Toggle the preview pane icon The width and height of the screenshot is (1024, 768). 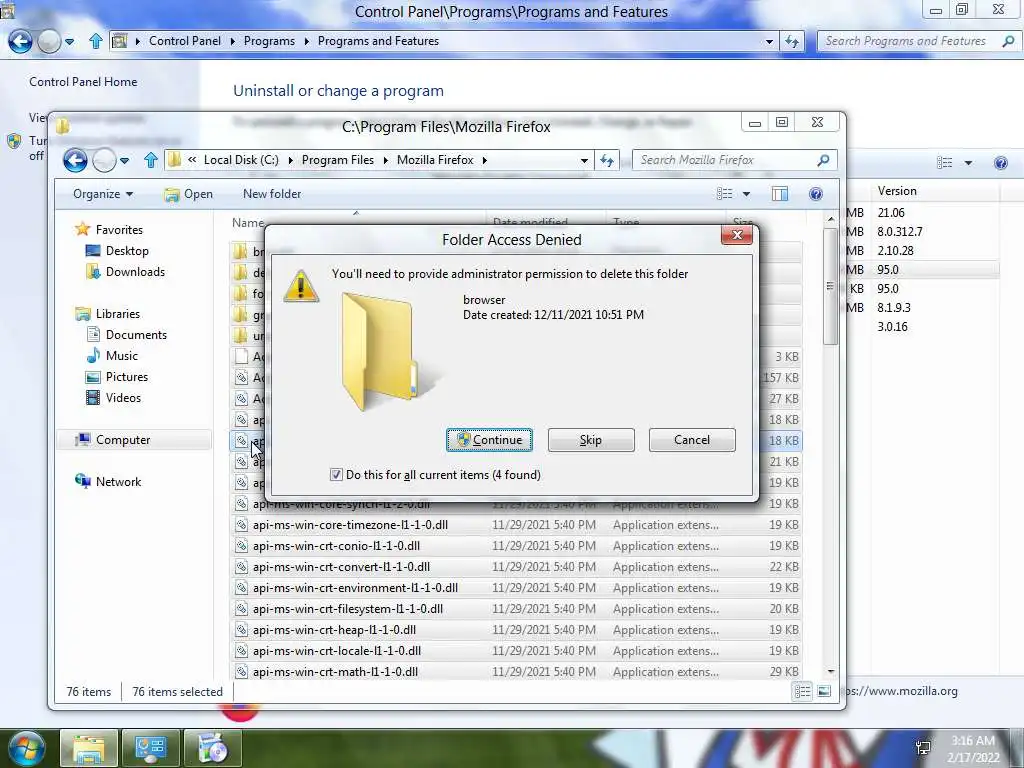point(780,194)
